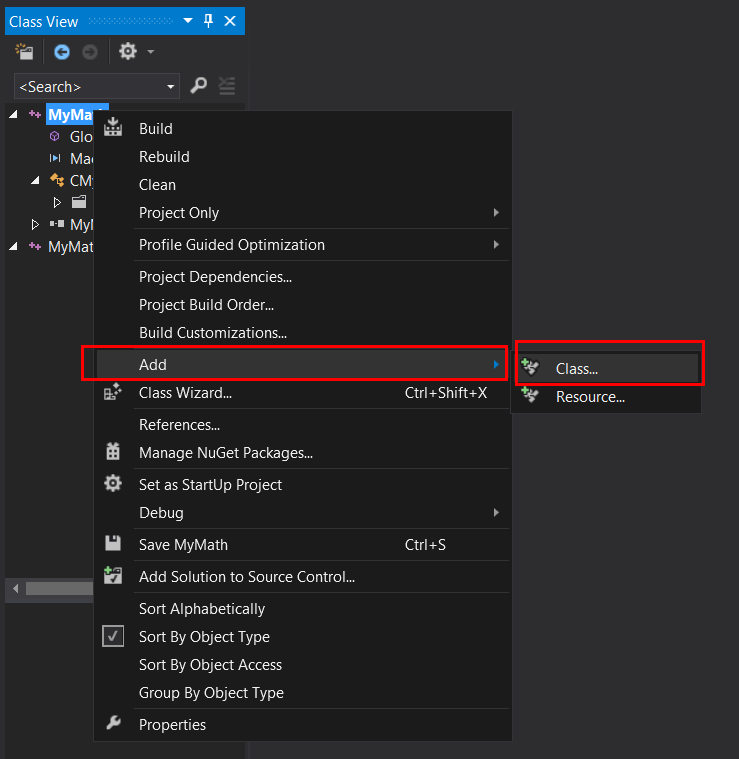Click the Set as StartUp Project gear icon
Image resolution: width=739 pixels, height=759 pixels.
click(113, 483)
